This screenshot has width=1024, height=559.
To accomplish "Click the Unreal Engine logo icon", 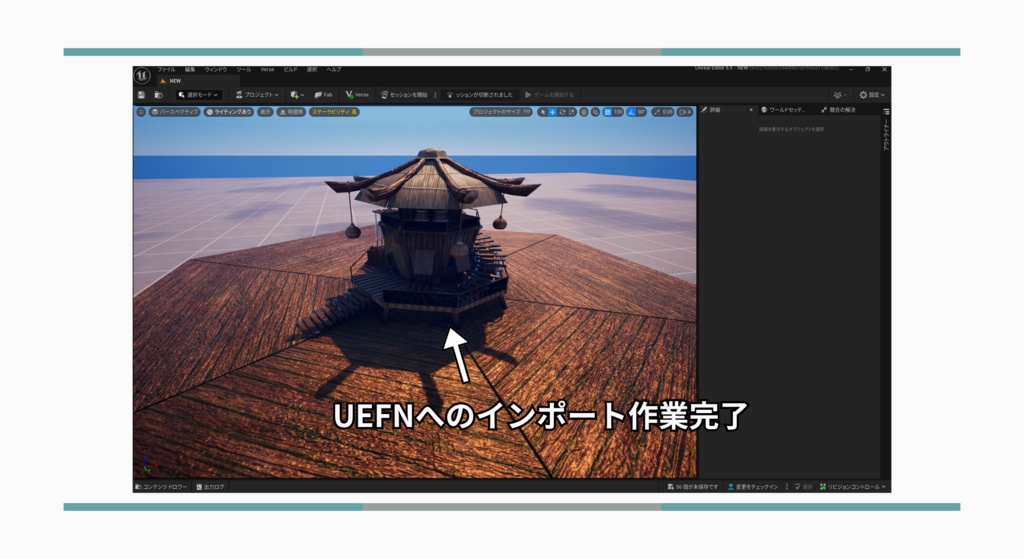I will click(x=142, y=76).
